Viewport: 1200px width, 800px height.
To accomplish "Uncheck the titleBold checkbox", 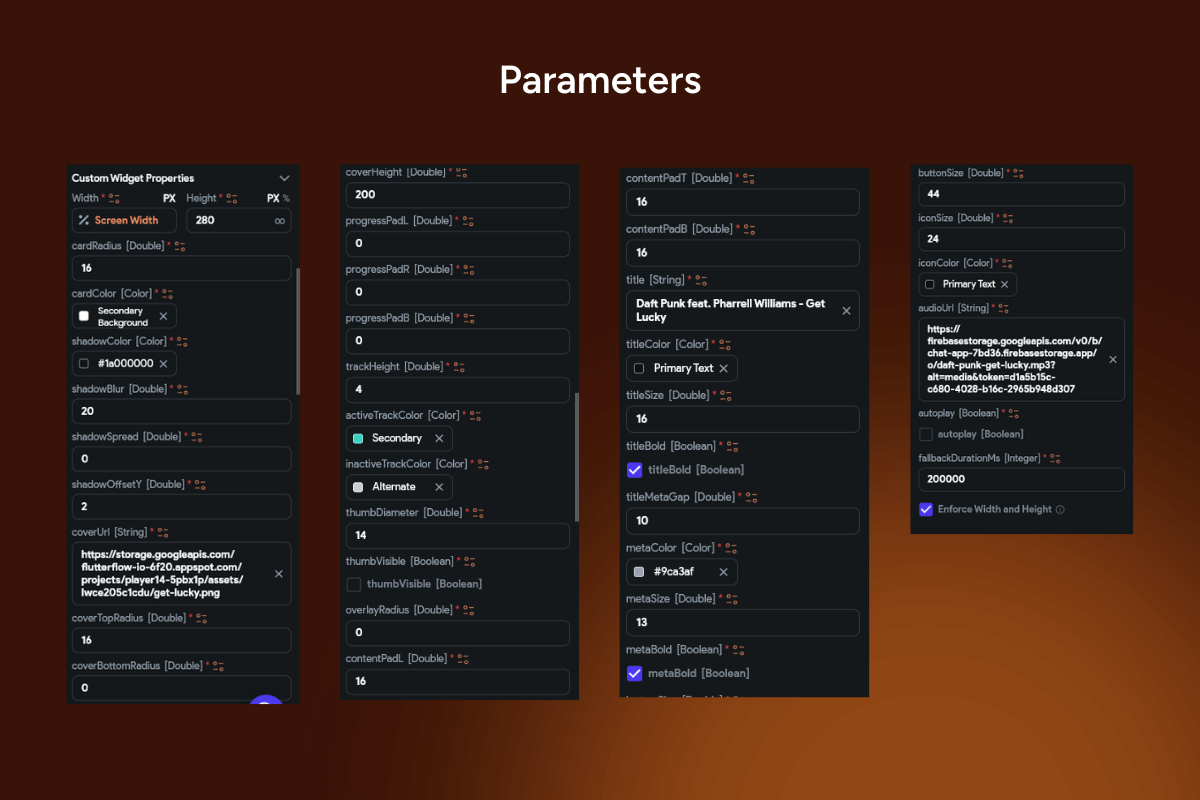I will click(634, 470).
